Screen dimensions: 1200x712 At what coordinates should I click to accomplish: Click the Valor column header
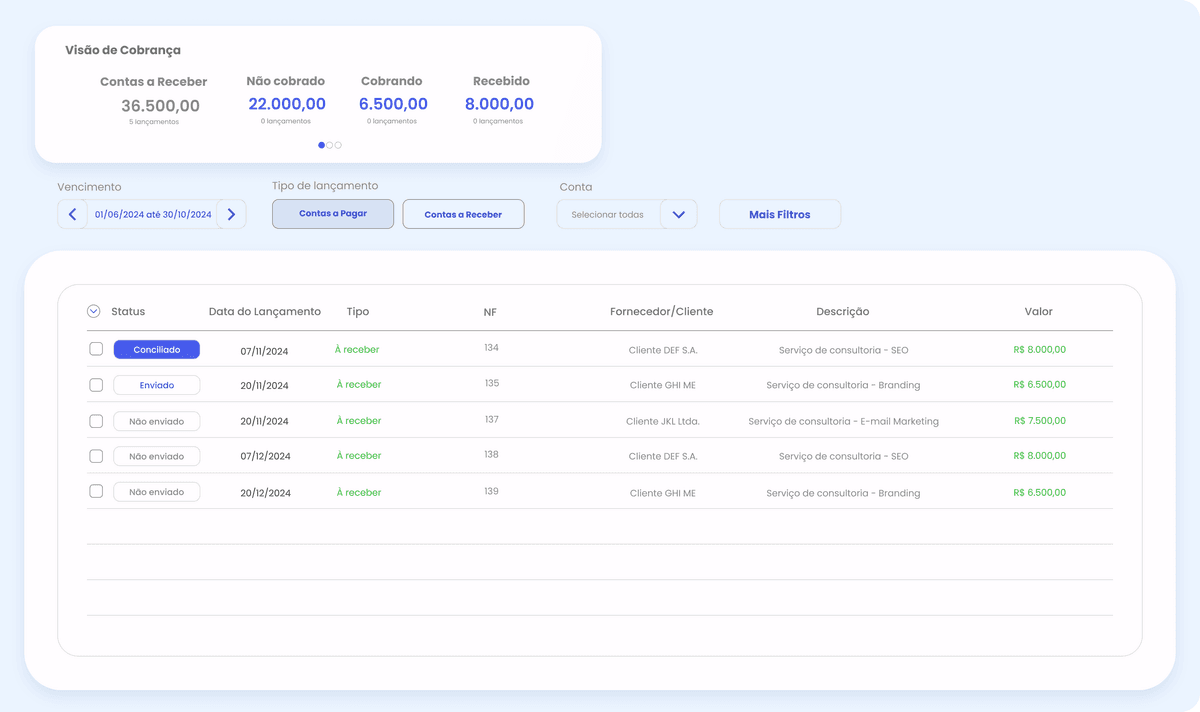pyautogui.click(x=1038, y=311)
